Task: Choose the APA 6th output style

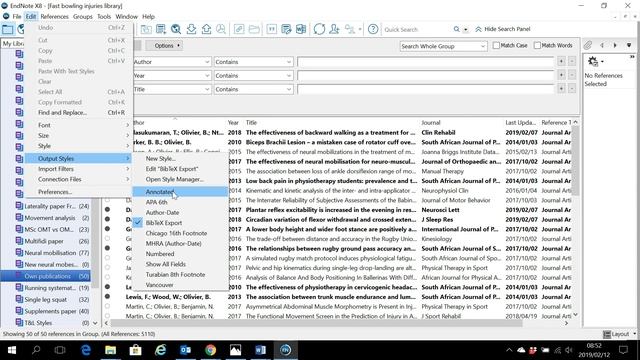Action: (x=180, y=202)
